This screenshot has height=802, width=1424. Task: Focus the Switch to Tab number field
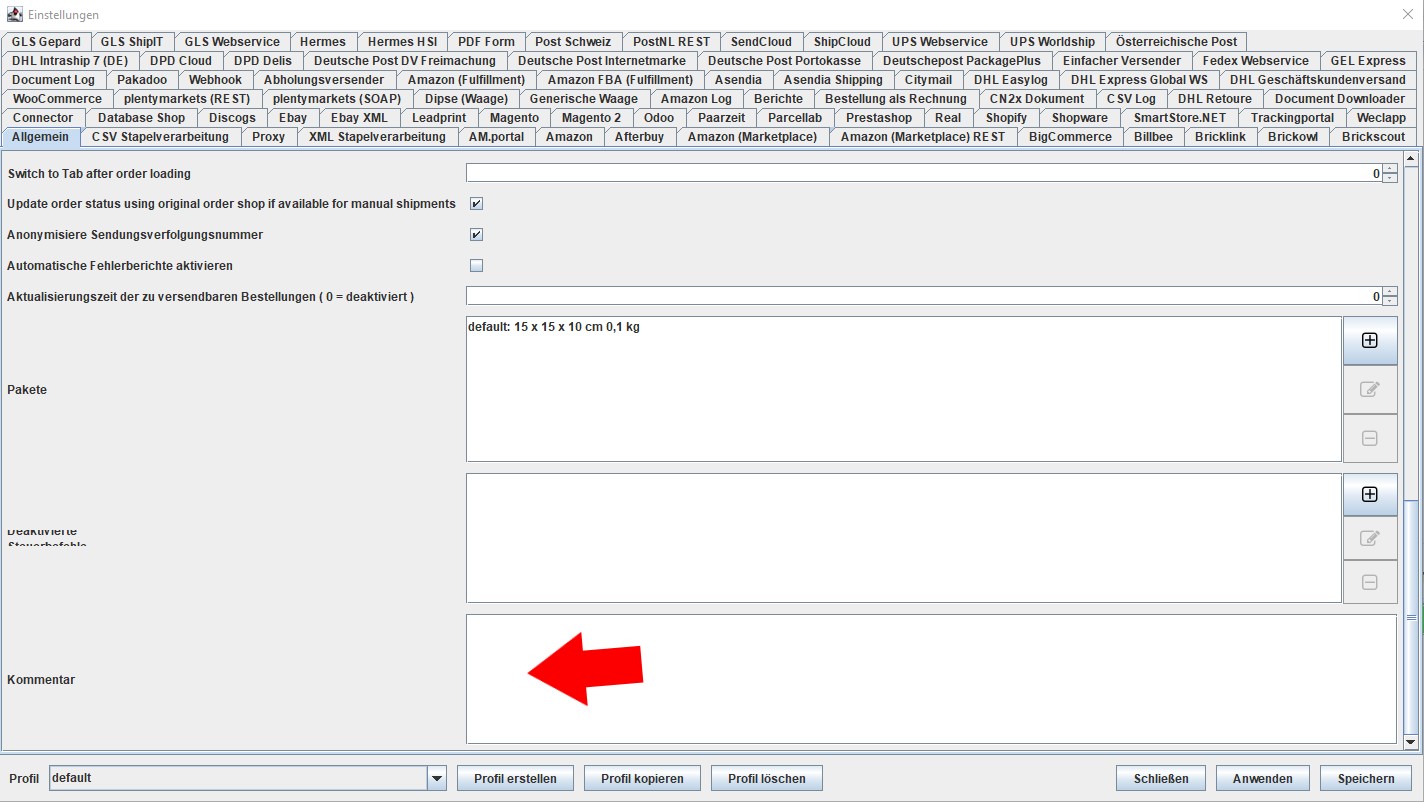pyautogui.click(x=924, y=173)
